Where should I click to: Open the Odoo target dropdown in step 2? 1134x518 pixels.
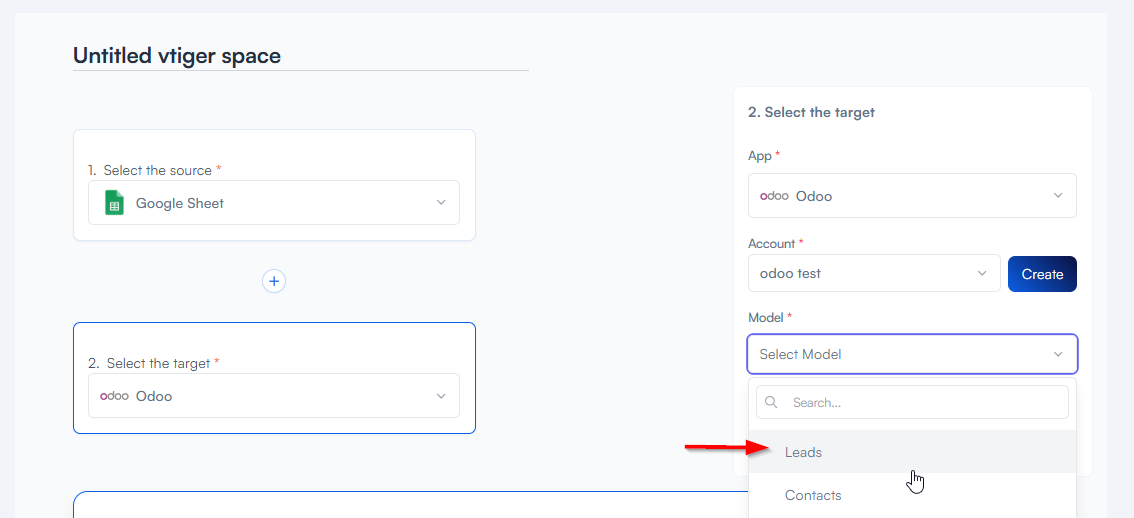point(274,396)
